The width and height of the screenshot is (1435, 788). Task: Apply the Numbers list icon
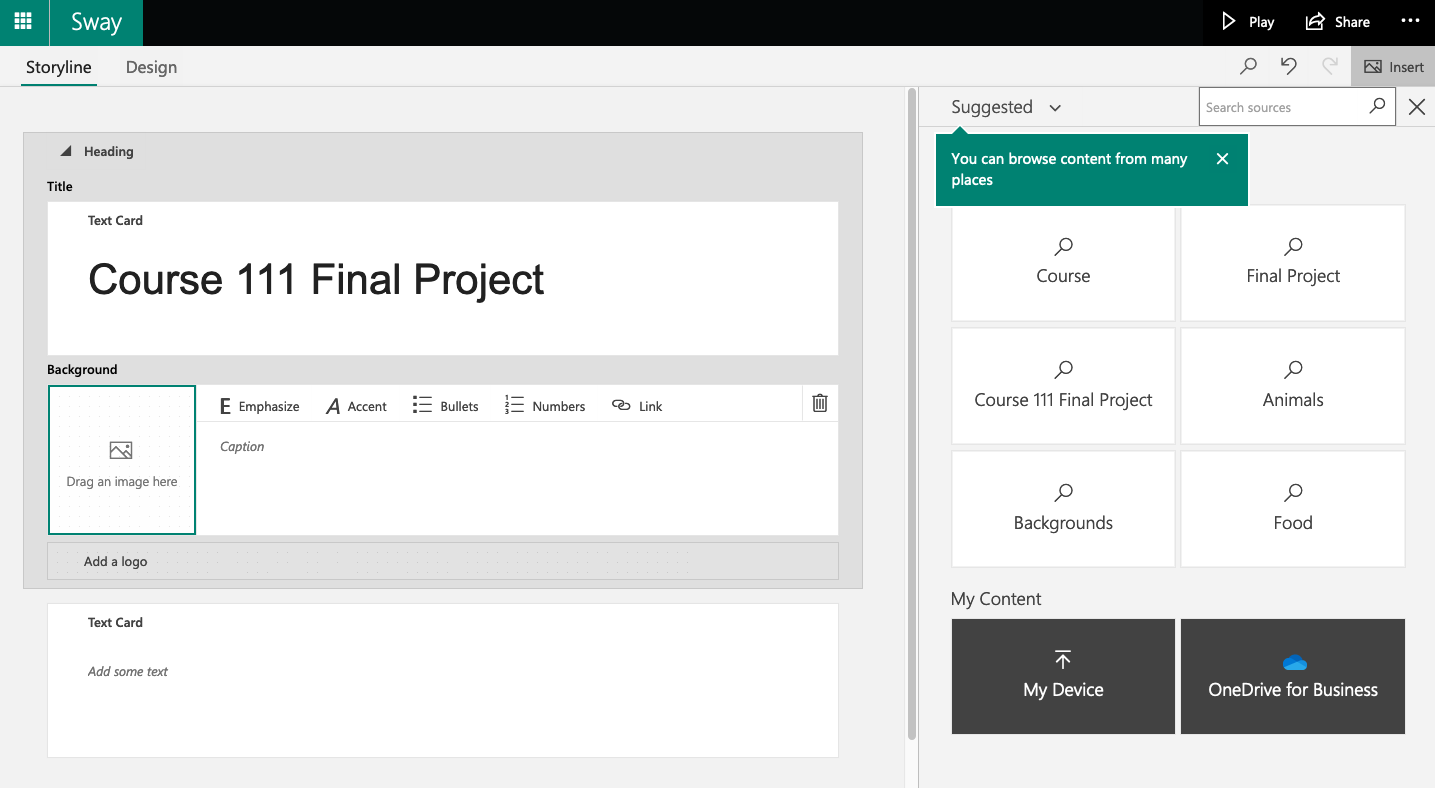(x=516, y=405)
